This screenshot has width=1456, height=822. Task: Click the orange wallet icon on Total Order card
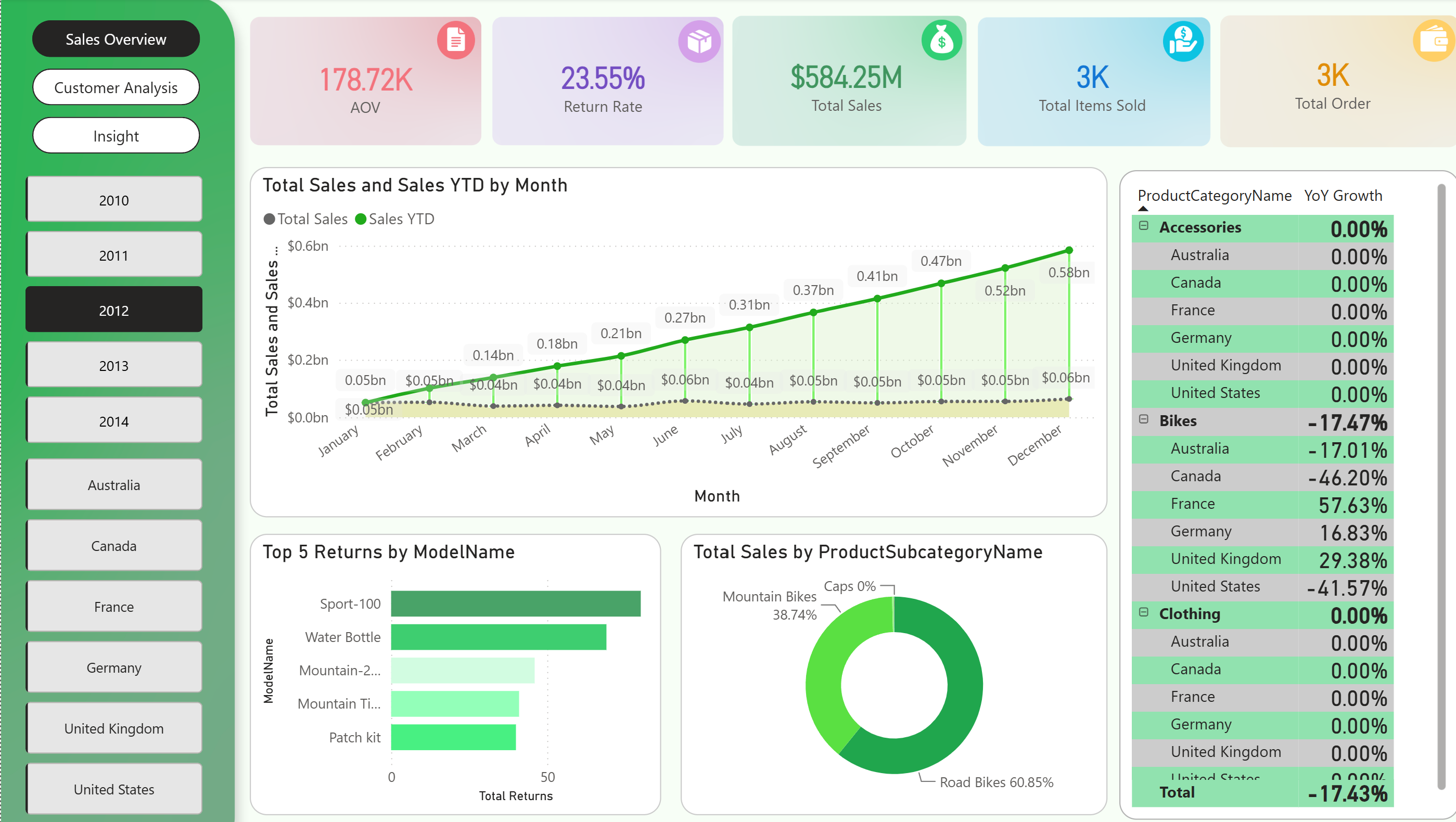[1435, 41]
